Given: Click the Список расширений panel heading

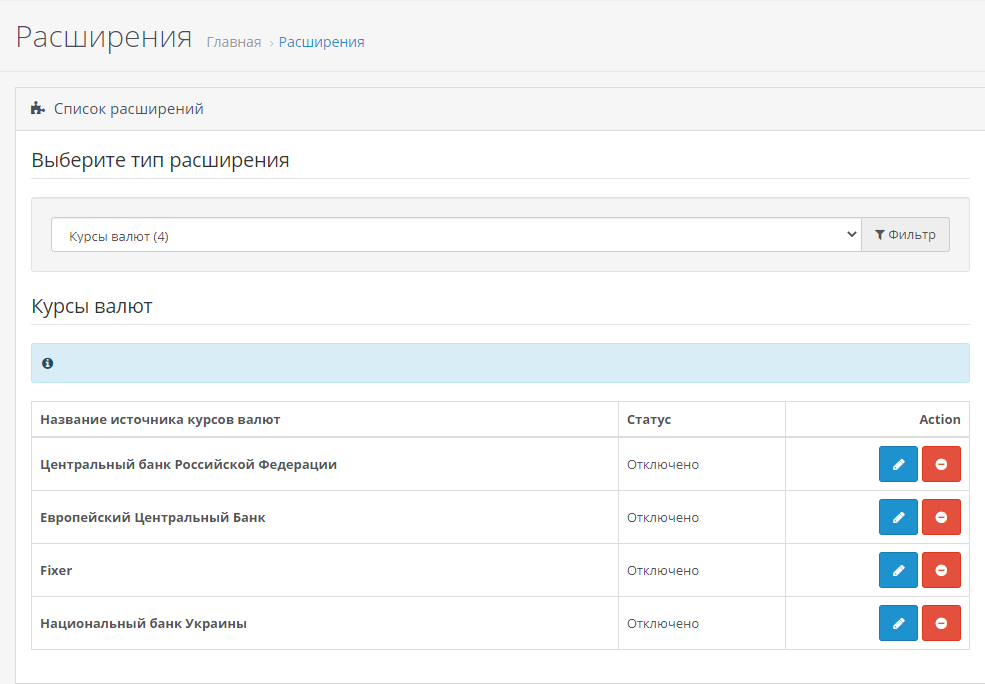Looking at the screenshot, I should click(128, 109).
